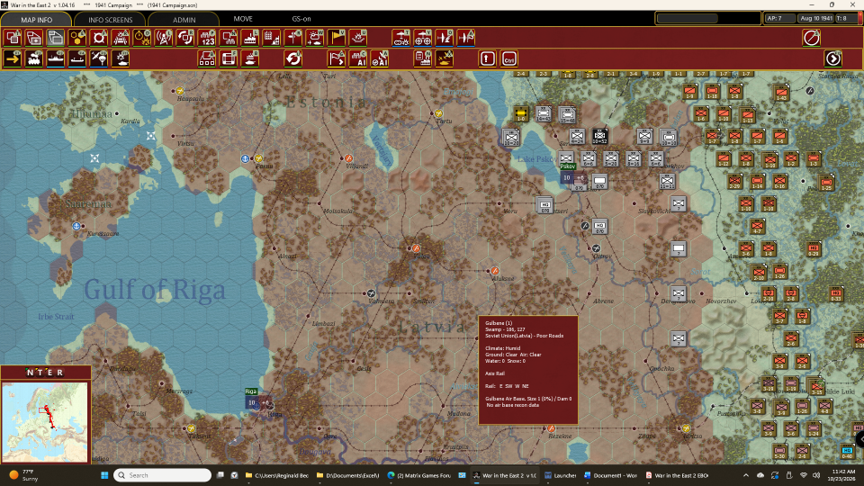This screenshot has height=486, width=864.
Task: Select the tank with explosion mode
Action: [121, 58]
